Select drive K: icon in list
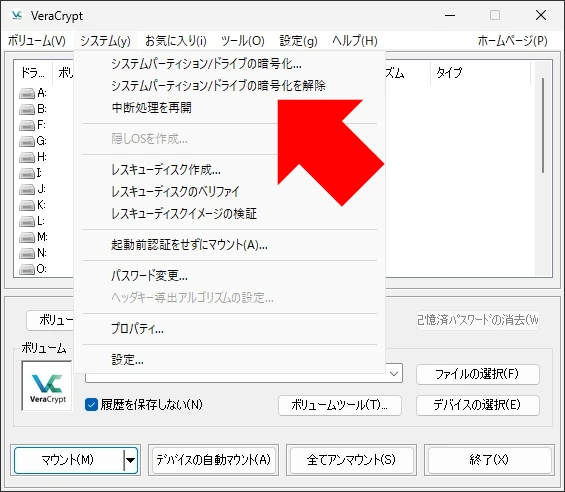The image size is (565, 492). click(x=27, y=205)
